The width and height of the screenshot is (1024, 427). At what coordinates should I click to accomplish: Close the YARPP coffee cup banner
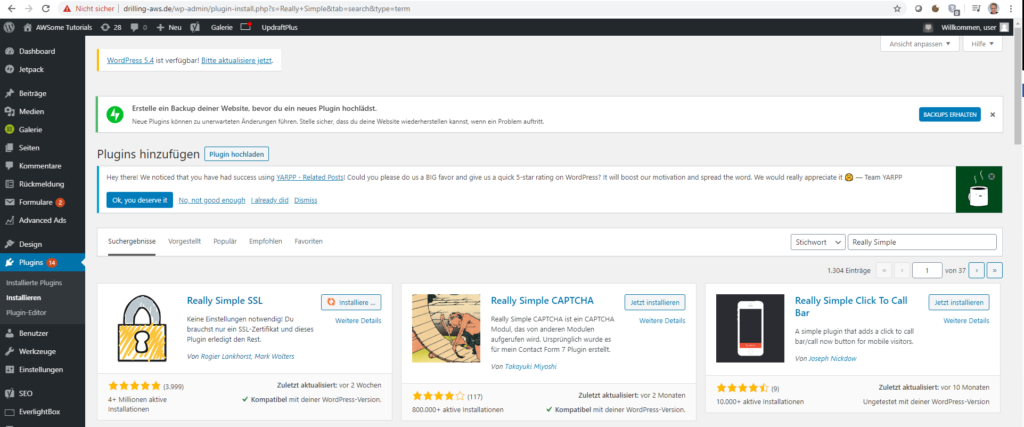click(x=991, y=176)
